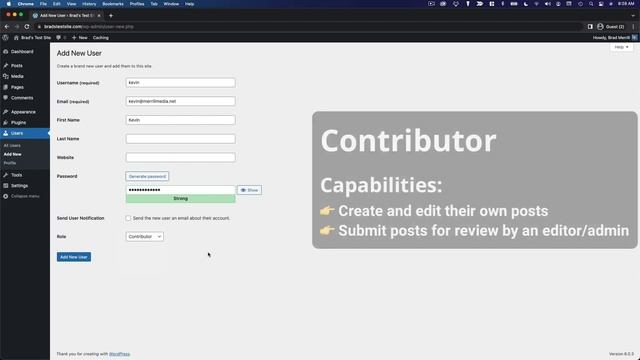The height and width of the screenshot is (360, 640).
Task: Collapse the WordPress admin sidebar menu
Action: tap(24, 196)
